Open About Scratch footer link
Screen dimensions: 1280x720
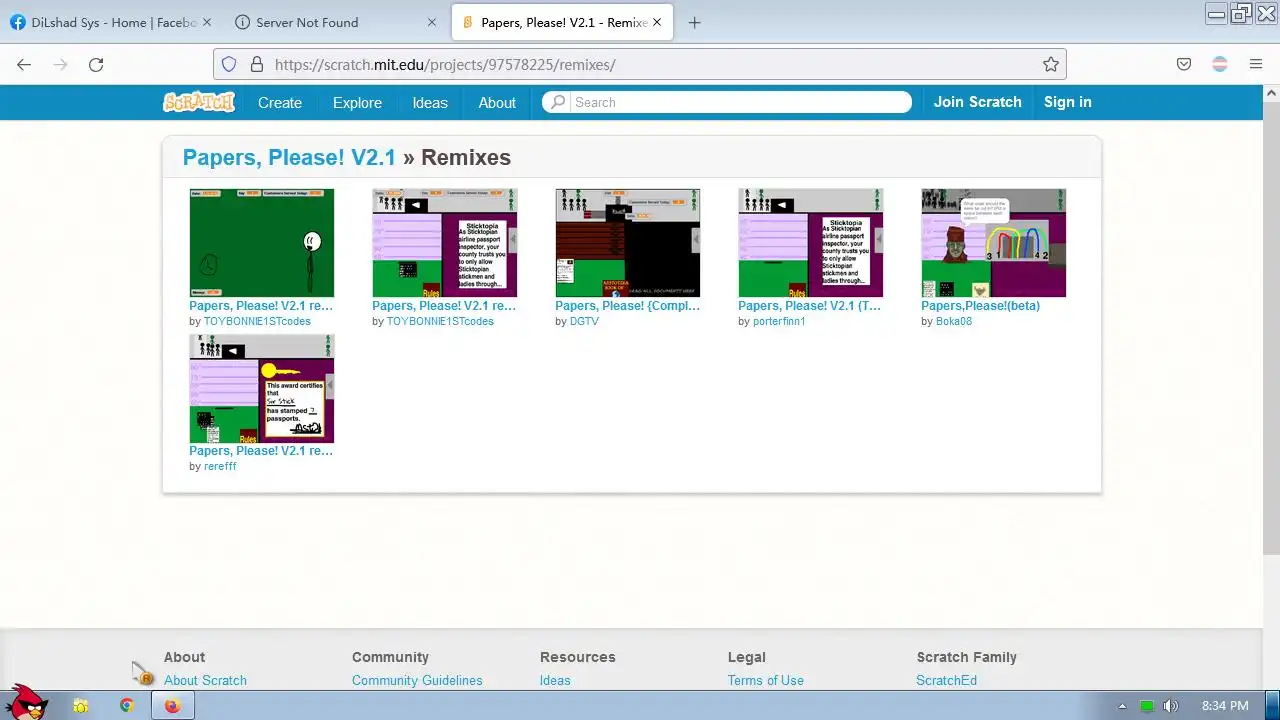[x=205, y=680]
